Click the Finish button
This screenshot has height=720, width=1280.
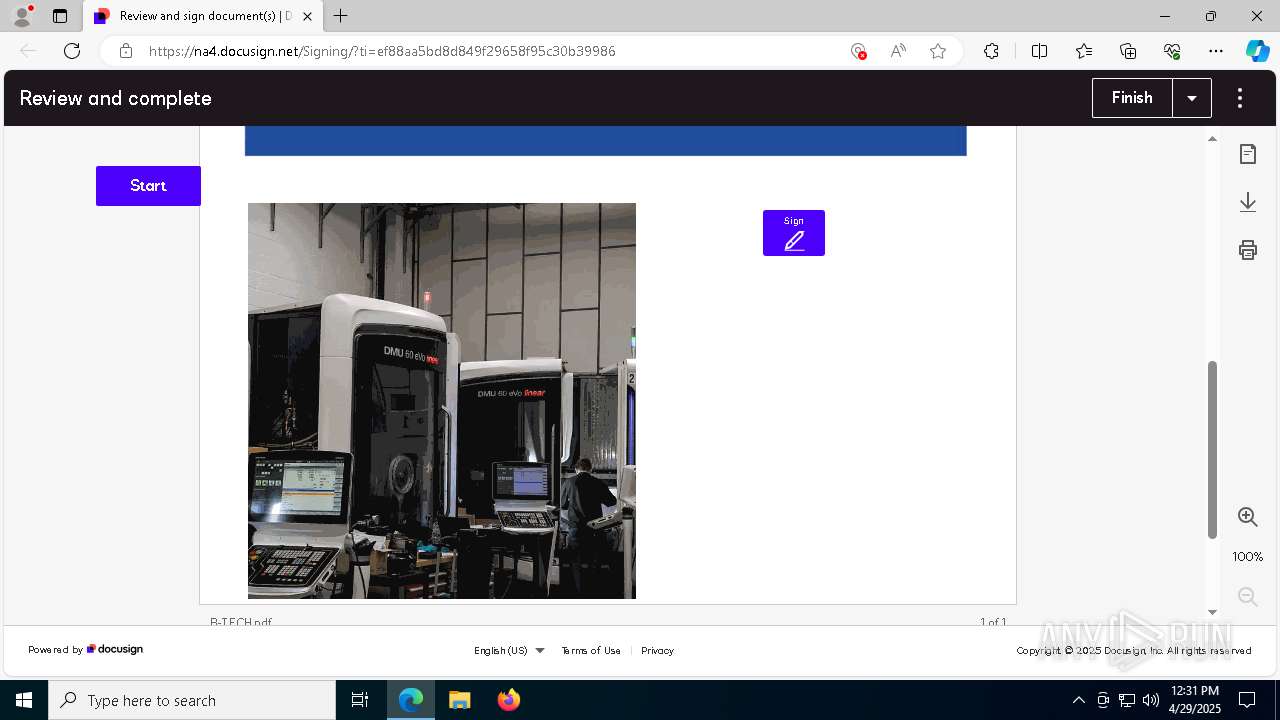1132,98
